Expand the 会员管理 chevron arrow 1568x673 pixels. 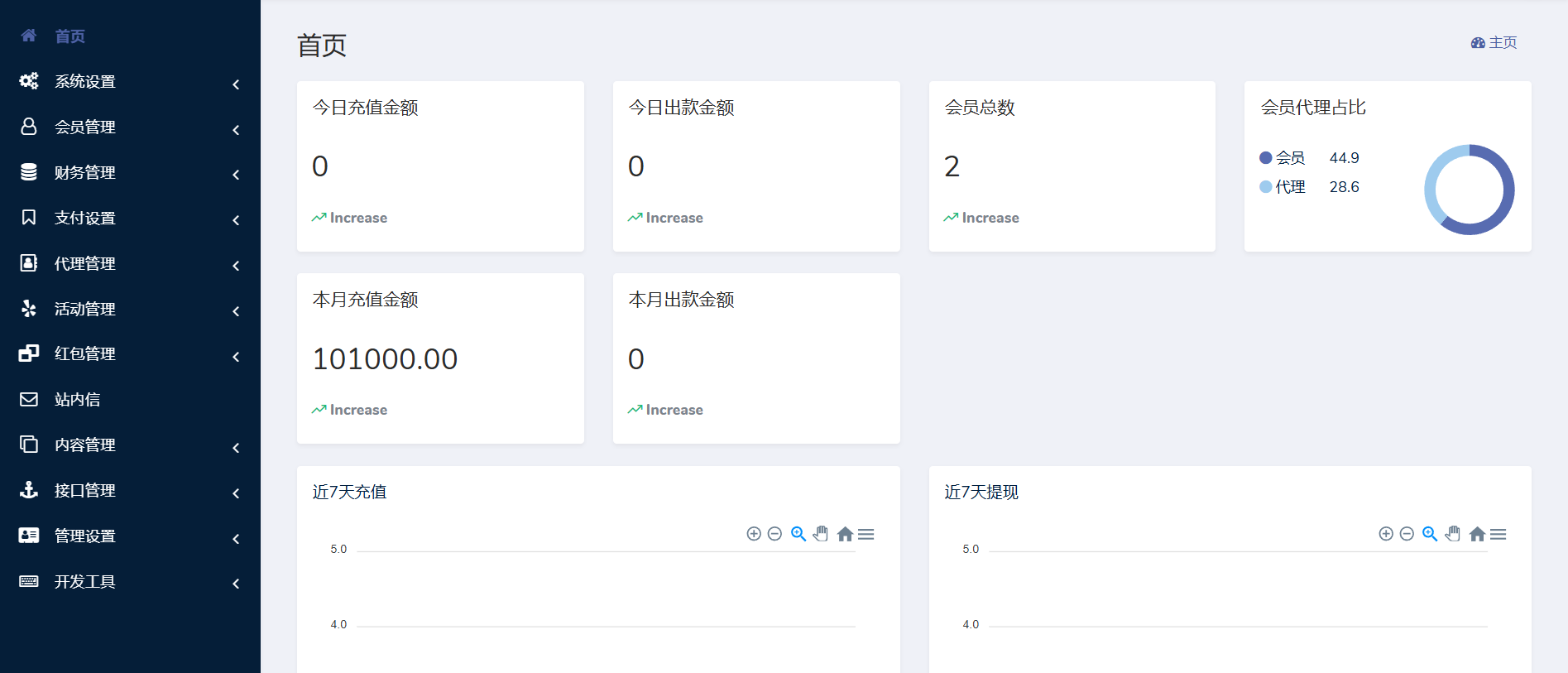click(x=237, y=130)
